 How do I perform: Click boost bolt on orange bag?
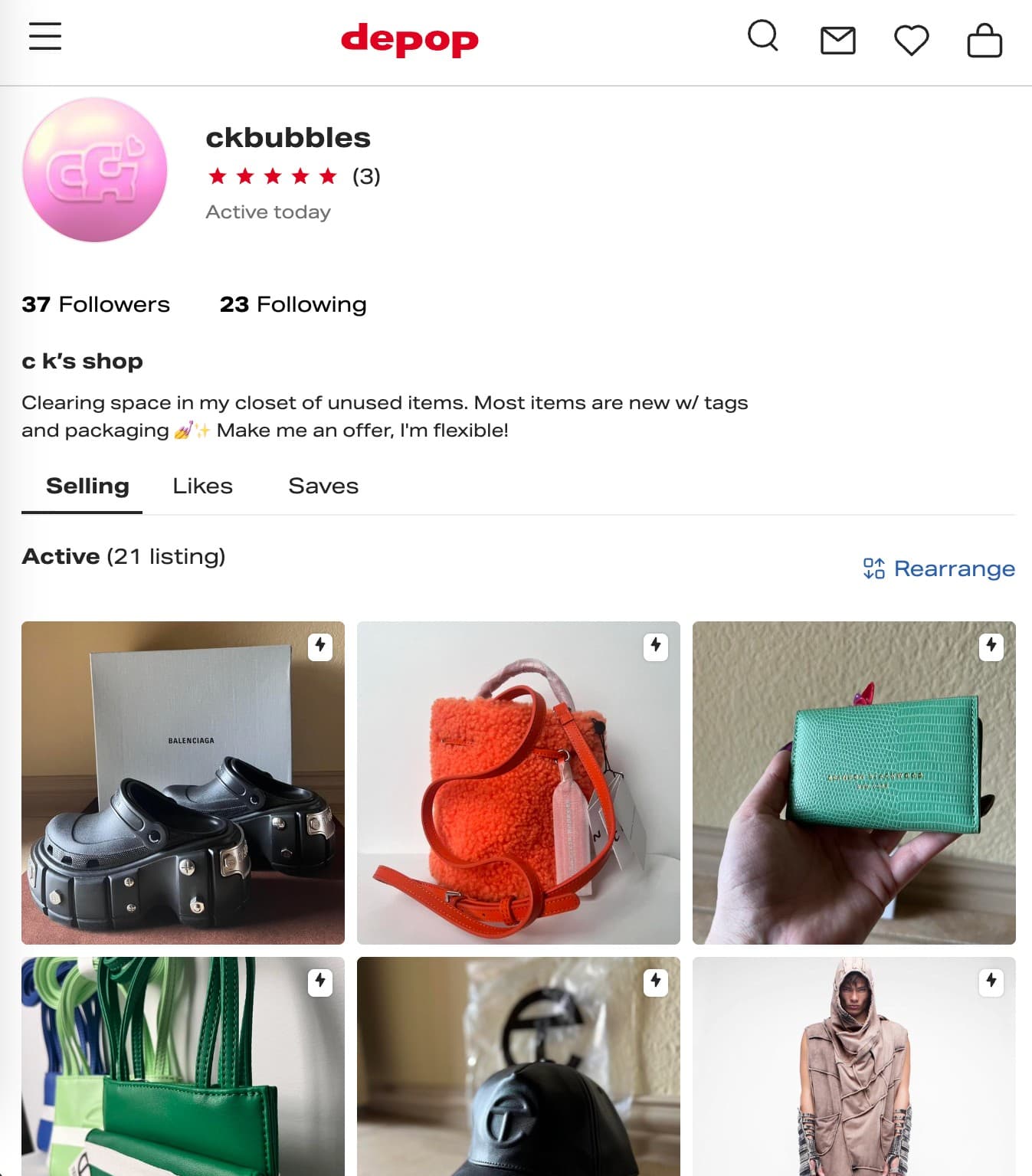656,646
